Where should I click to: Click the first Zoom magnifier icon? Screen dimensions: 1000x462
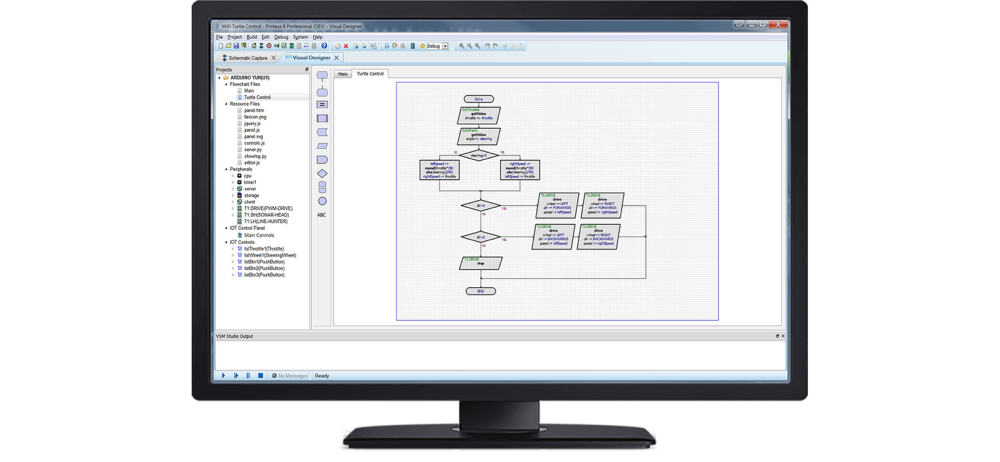[x=462, y=46]
